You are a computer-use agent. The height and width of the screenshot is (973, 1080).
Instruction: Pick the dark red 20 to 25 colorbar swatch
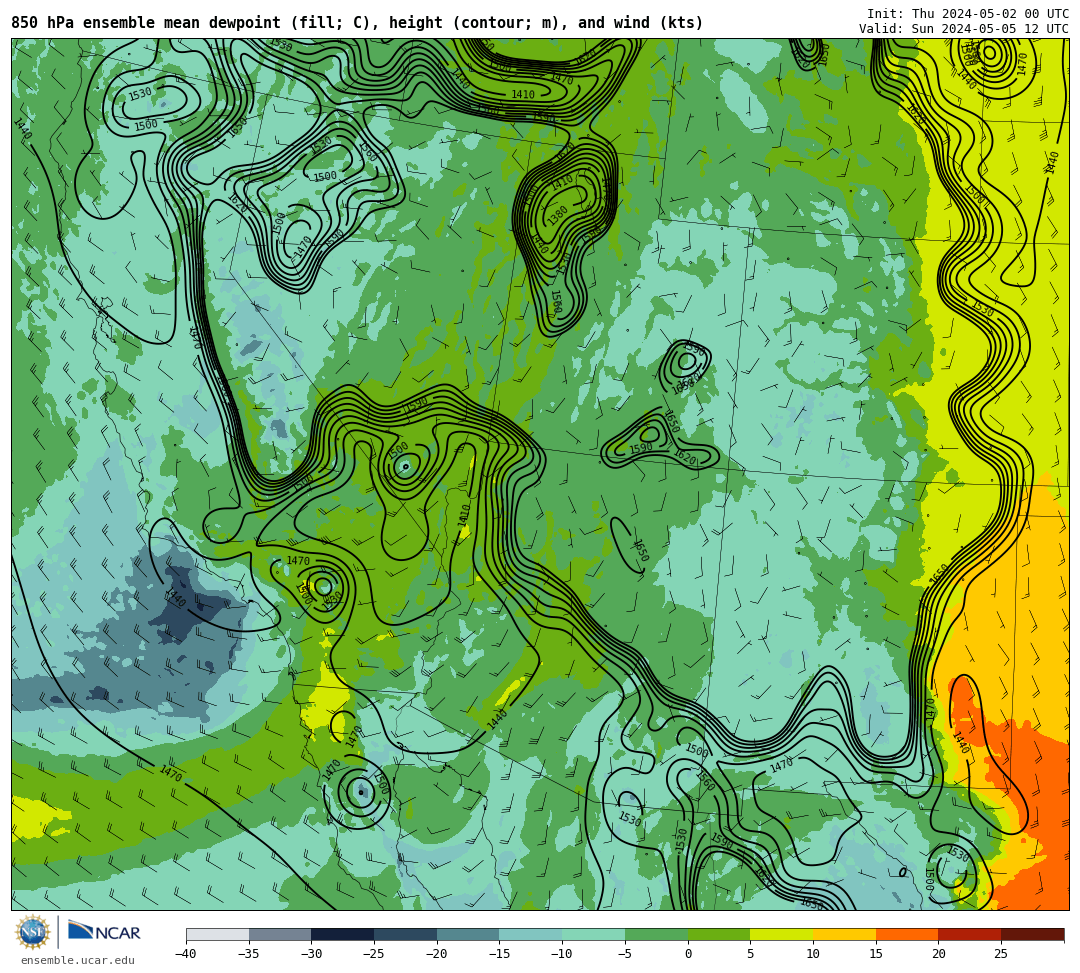(970, 934)
